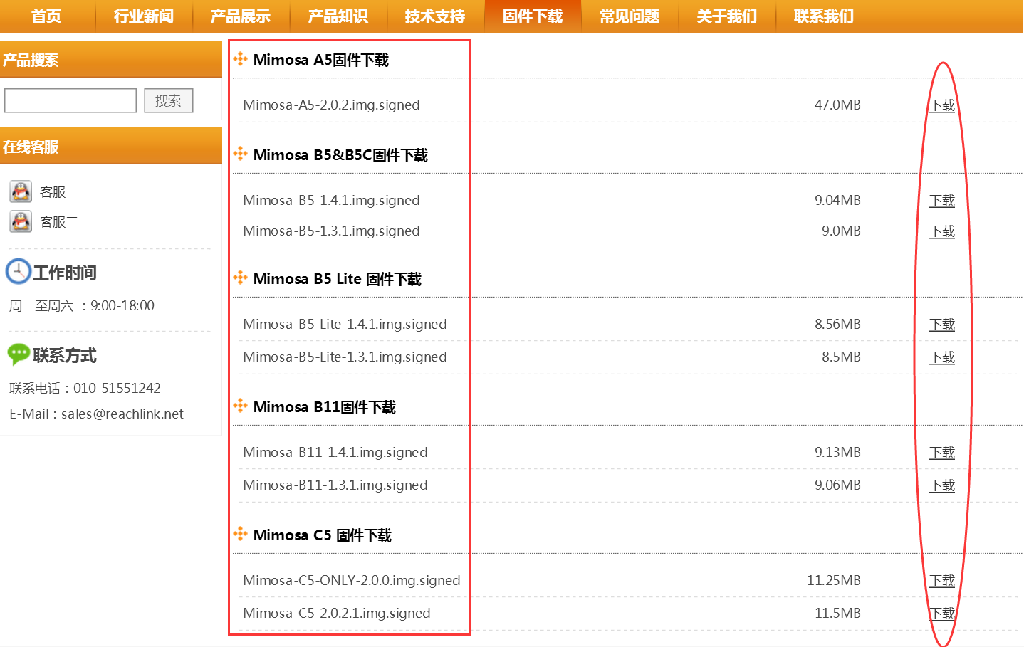Click the orange bullet icon beside Mimosa B11固件下载
1024x647 pixels.
tap(240, 407)
